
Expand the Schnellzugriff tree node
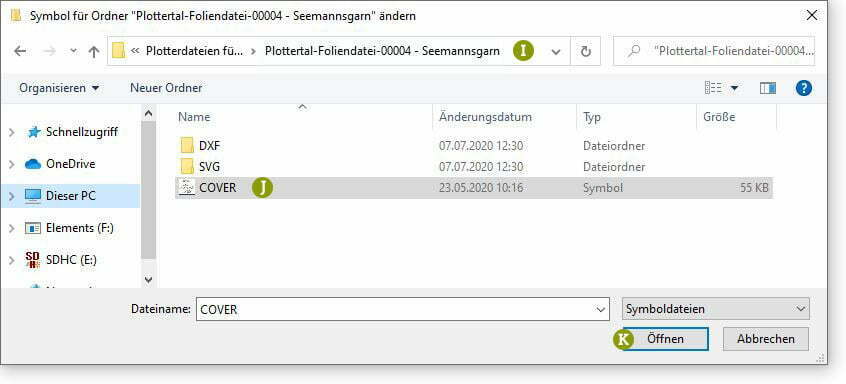12,132
